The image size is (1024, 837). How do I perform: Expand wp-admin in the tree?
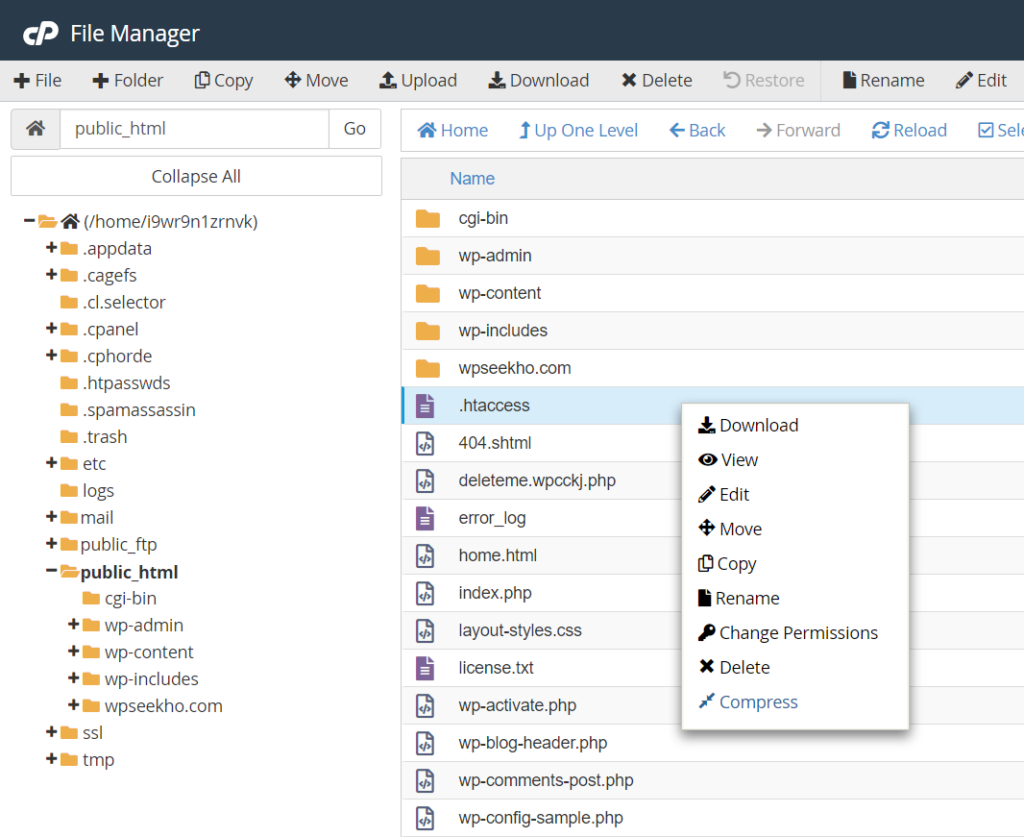(x=74, y=624)
